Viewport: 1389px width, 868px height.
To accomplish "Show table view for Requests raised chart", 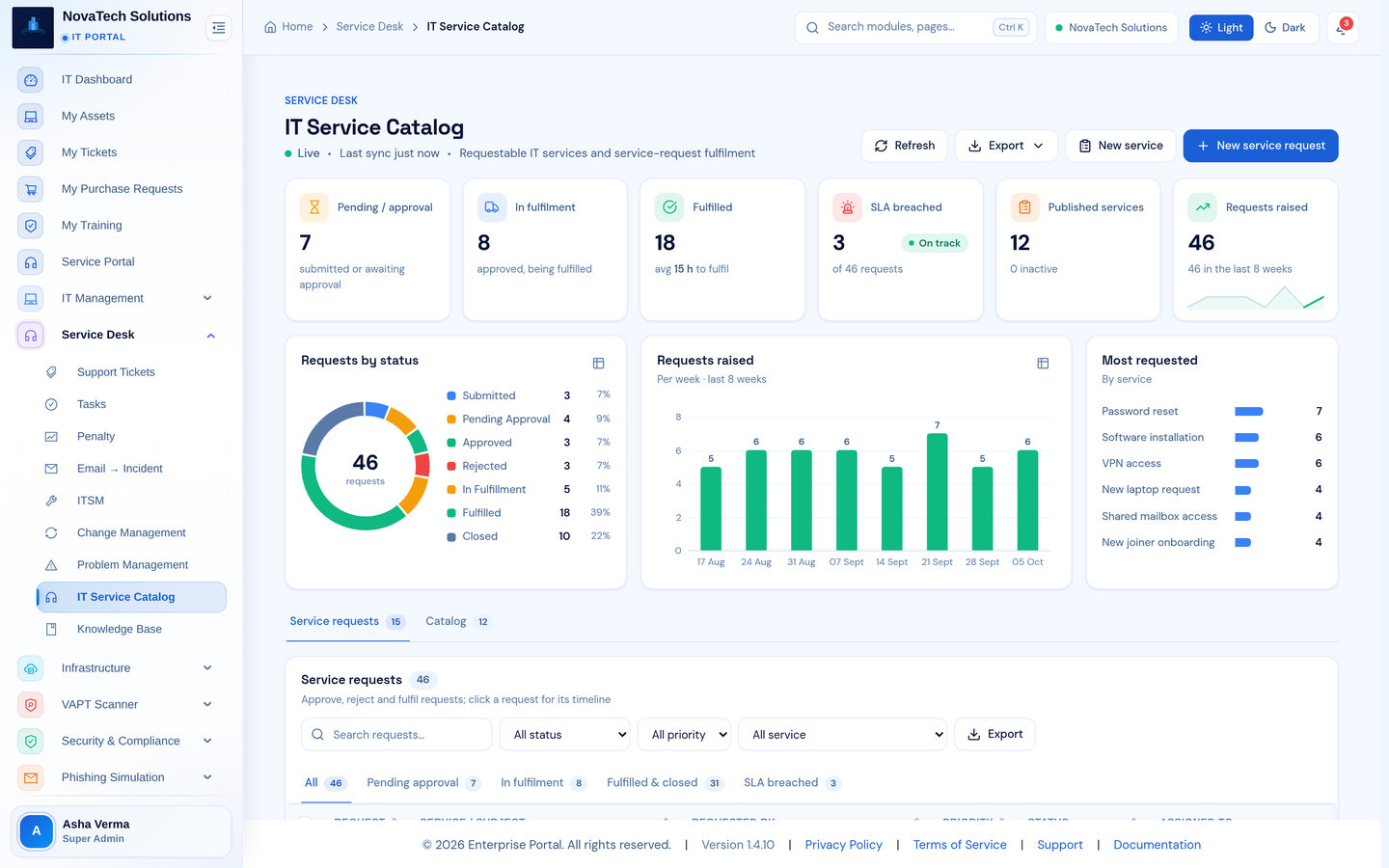I will point(1043,364).
